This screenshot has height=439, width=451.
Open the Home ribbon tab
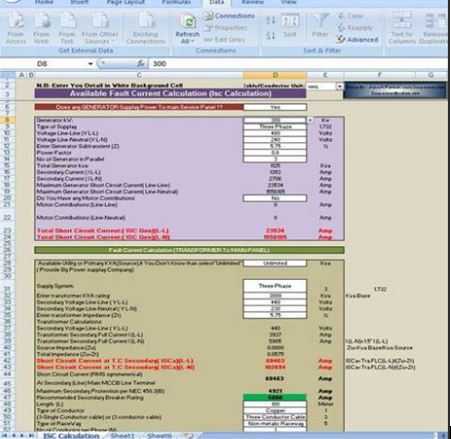(x=44, y=2)
